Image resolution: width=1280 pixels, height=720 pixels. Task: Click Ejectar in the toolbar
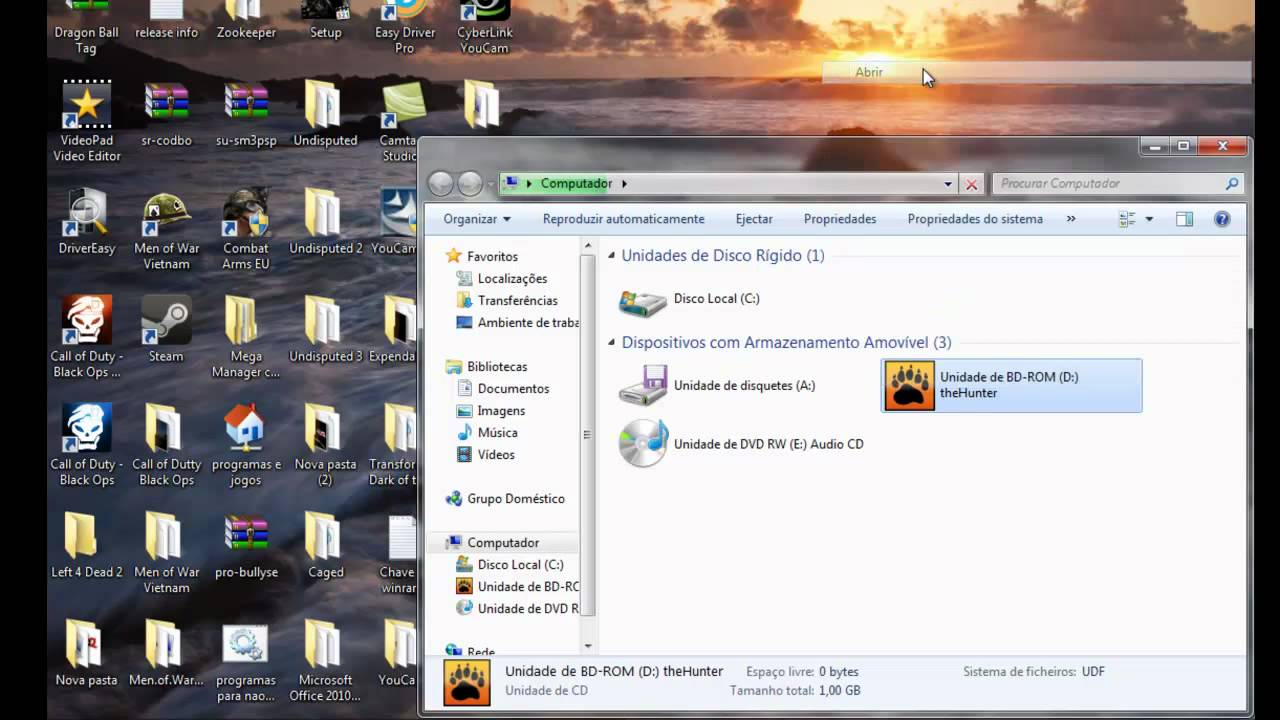(x=754, y=219)
